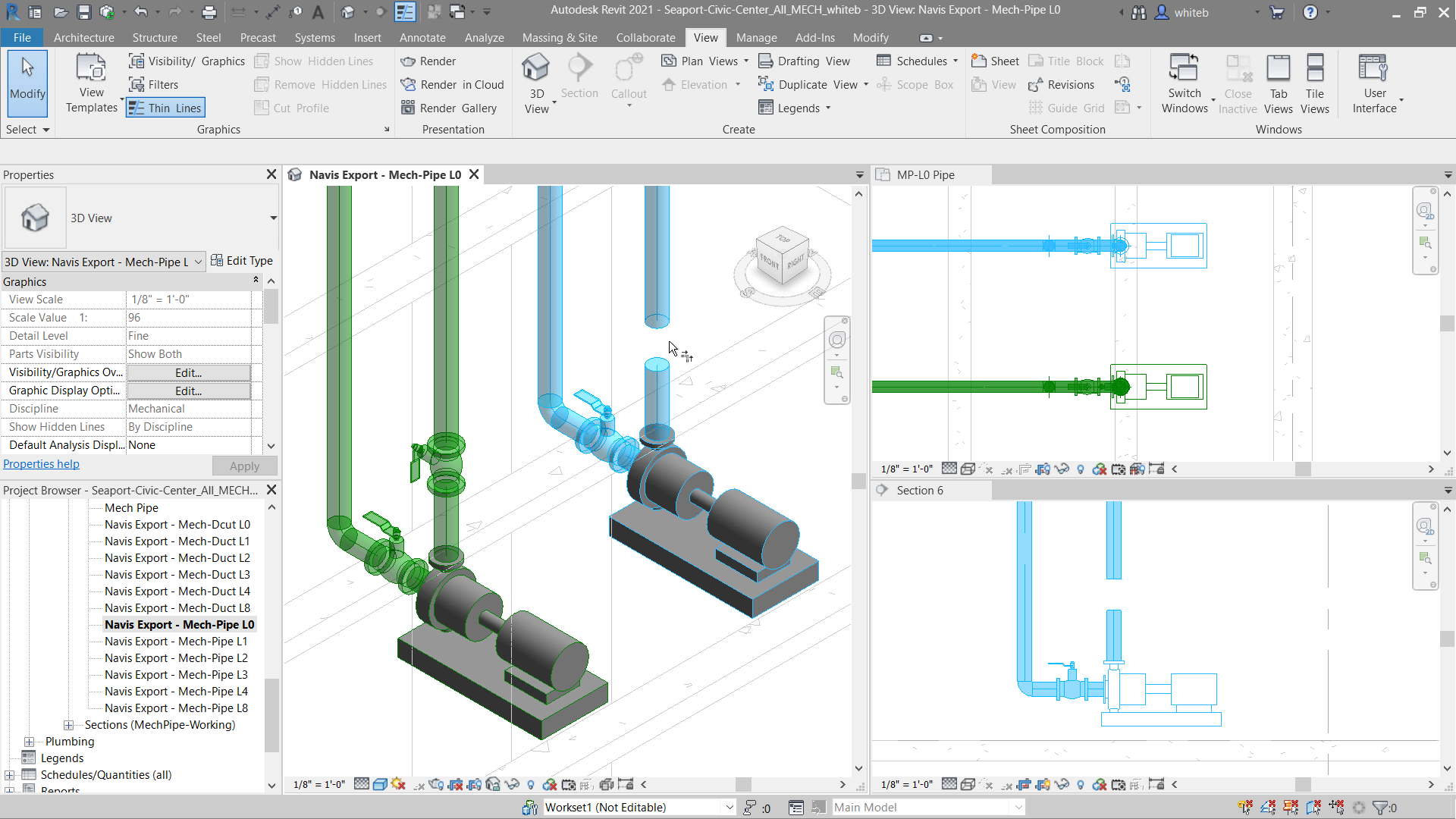Toggle Sun Path off in view controls
This screenshot has width=1456, height=819.
(x=398, y=784)
